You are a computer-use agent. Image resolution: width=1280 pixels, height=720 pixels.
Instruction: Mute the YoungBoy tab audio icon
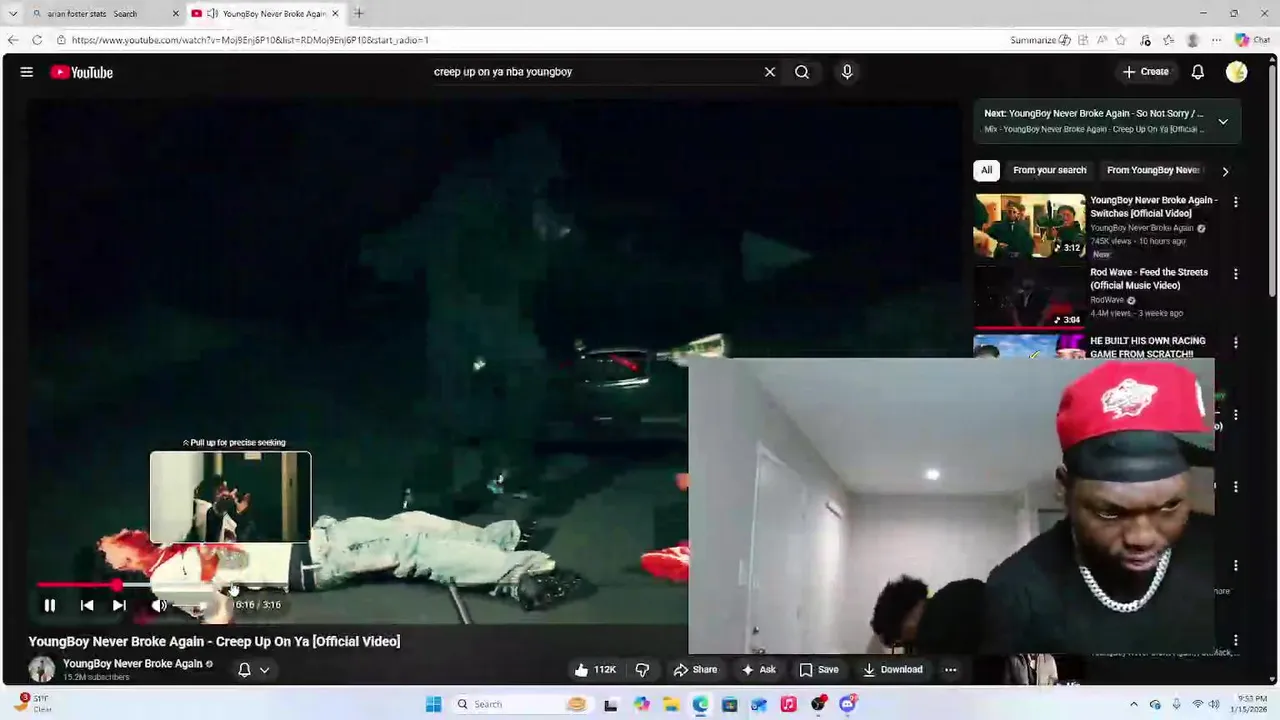(x=212, y=14)
